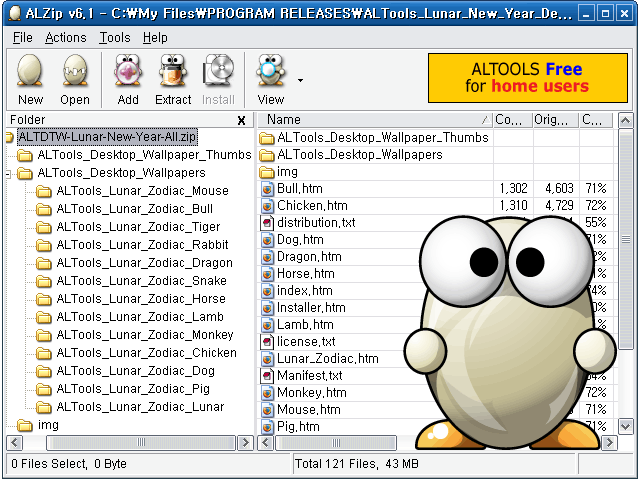The image size is (640, 480).
Task: Click the New archive egg icon
Action: [30, 71]
